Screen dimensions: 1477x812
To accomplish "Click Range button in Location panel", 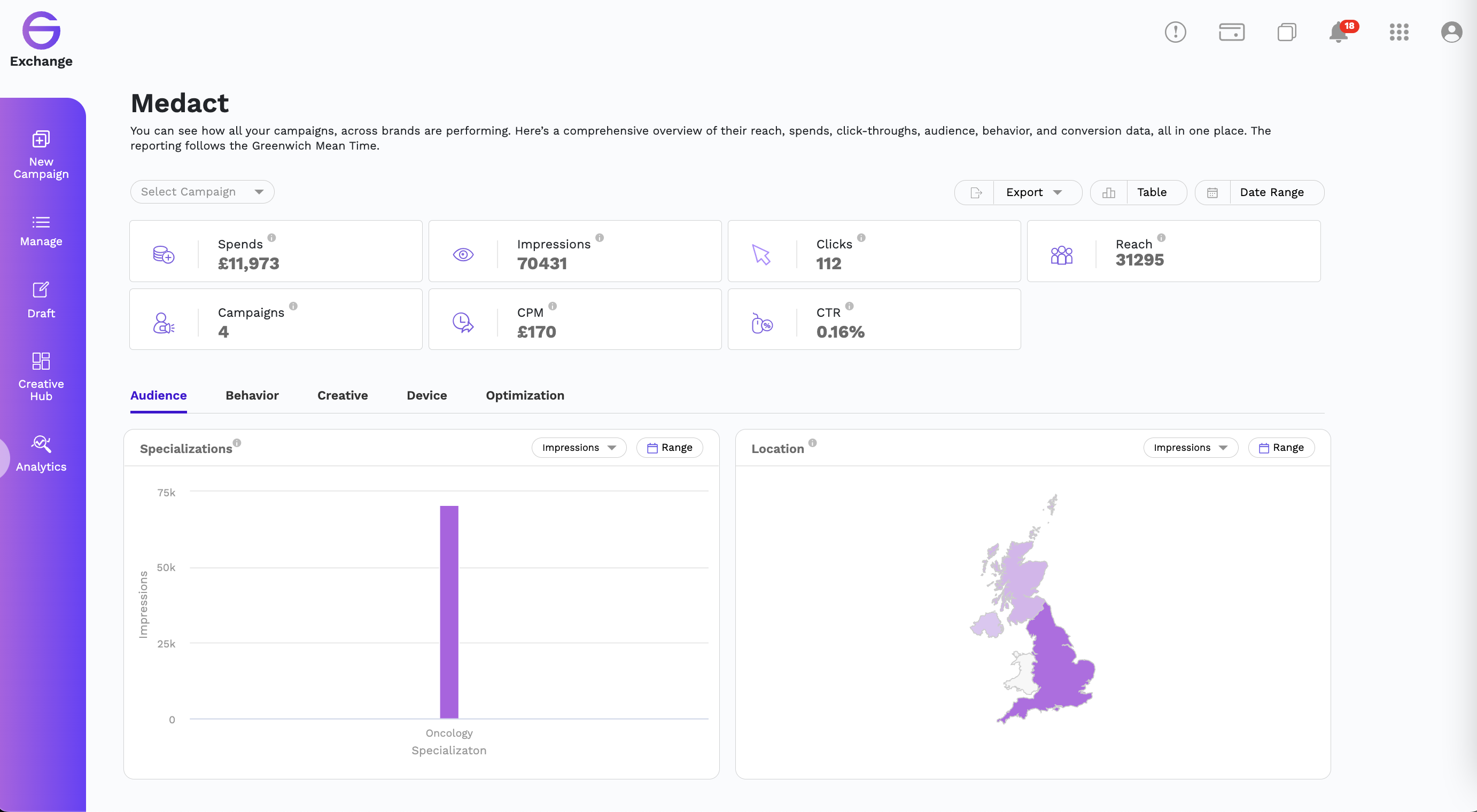I will (x=1281, y=448).
